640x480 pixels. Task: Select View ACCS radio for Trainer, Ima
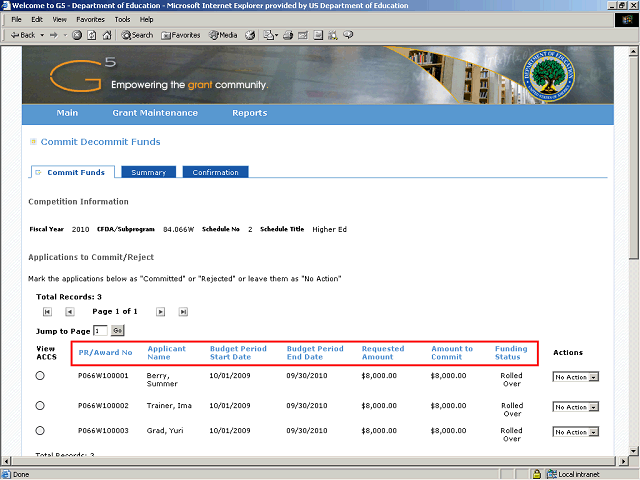pyautogui.click(x=40, y=406)
